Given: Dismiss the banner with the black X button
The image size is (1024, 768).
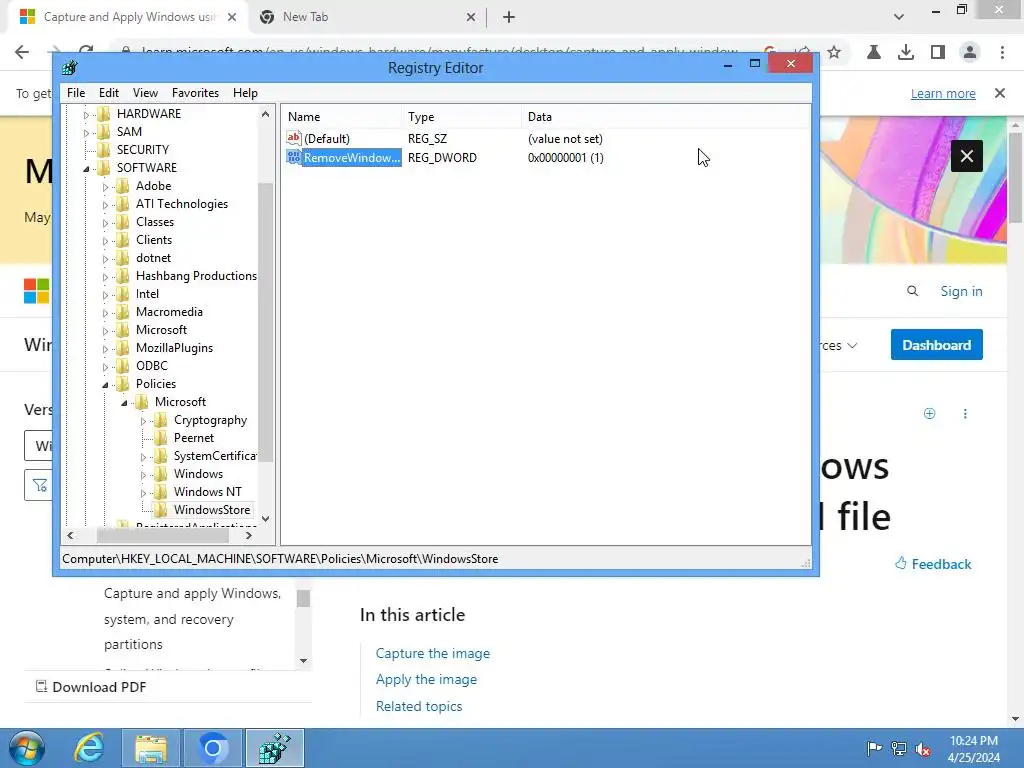Looking at the screenshot, I should click(967, 156).
